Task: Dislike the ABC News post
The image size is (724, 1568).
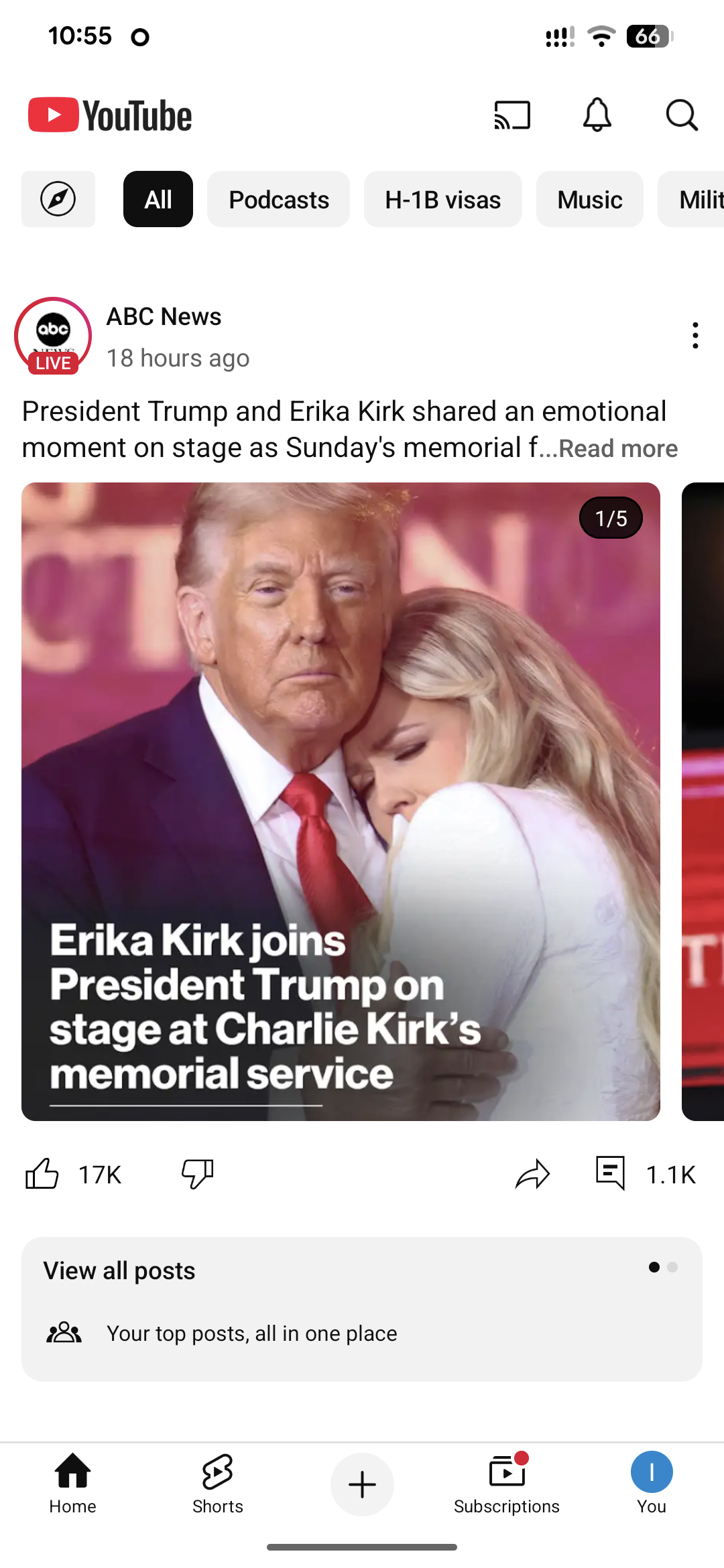Action: tap(198, 1174)
